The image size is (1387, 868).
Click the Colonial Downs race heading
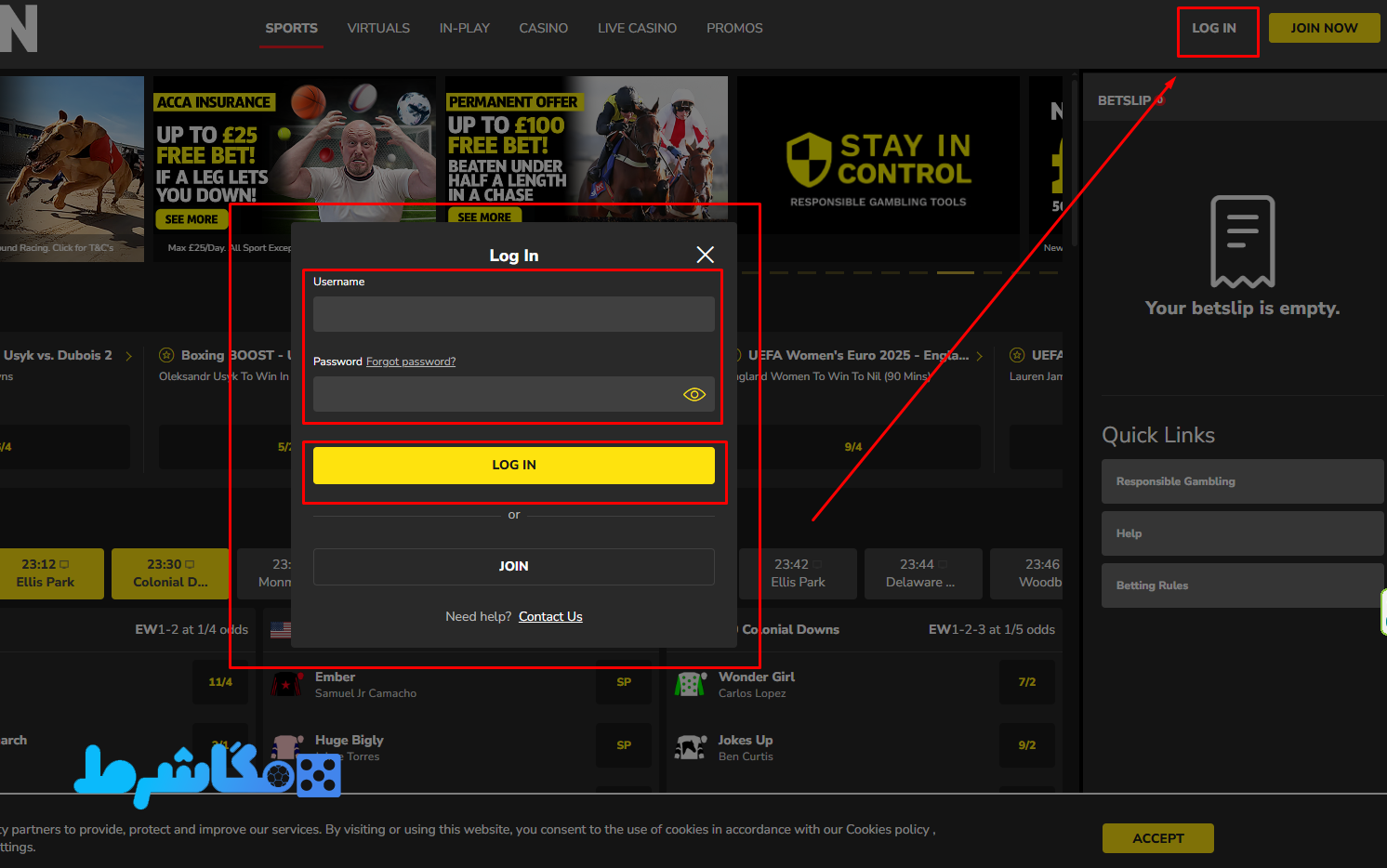(790, 629)
